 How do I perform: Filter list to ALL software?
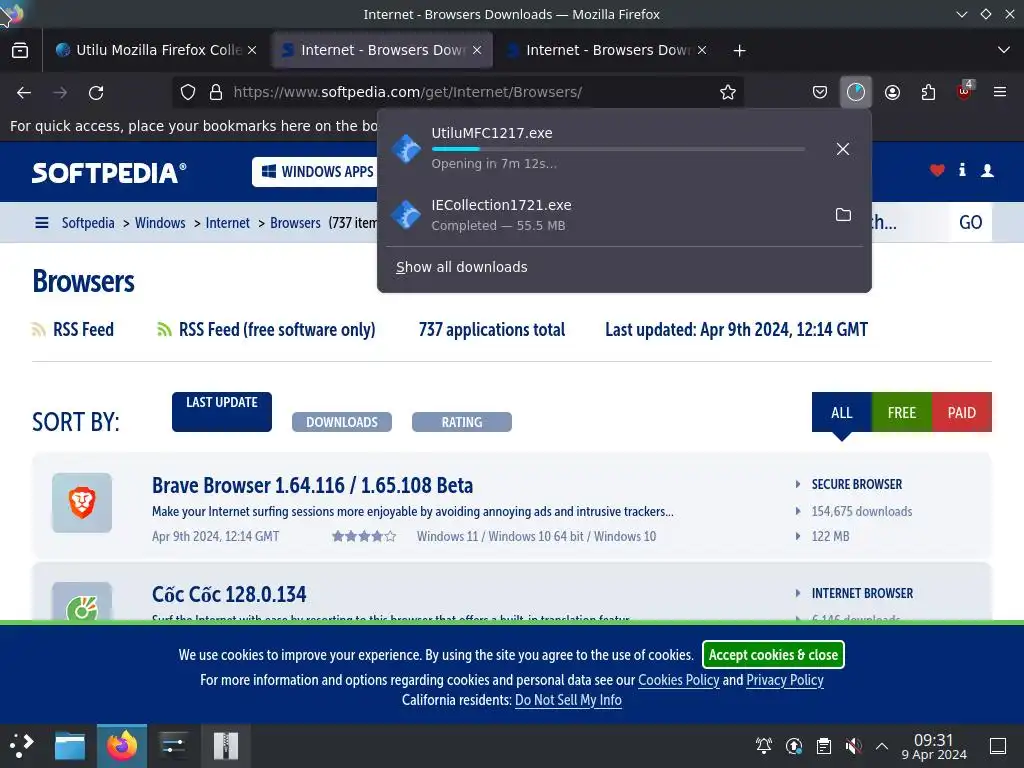(x=841, y=412)
